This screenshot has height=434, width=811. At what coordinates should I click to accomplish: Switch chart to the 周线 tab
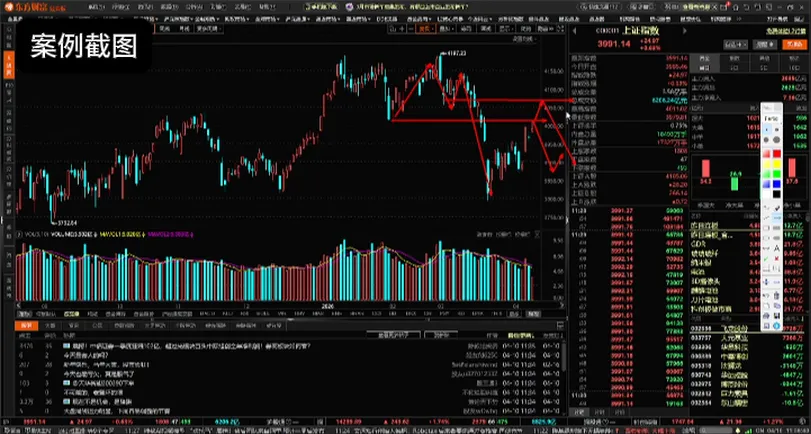coord(164,28)
